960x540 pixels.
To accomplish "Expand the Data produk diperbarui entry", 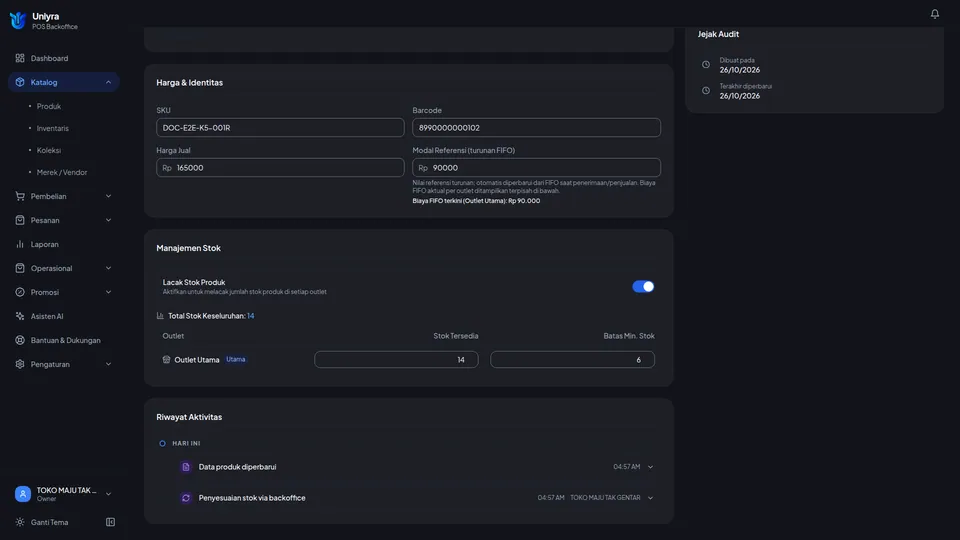I will coord(650,467).
